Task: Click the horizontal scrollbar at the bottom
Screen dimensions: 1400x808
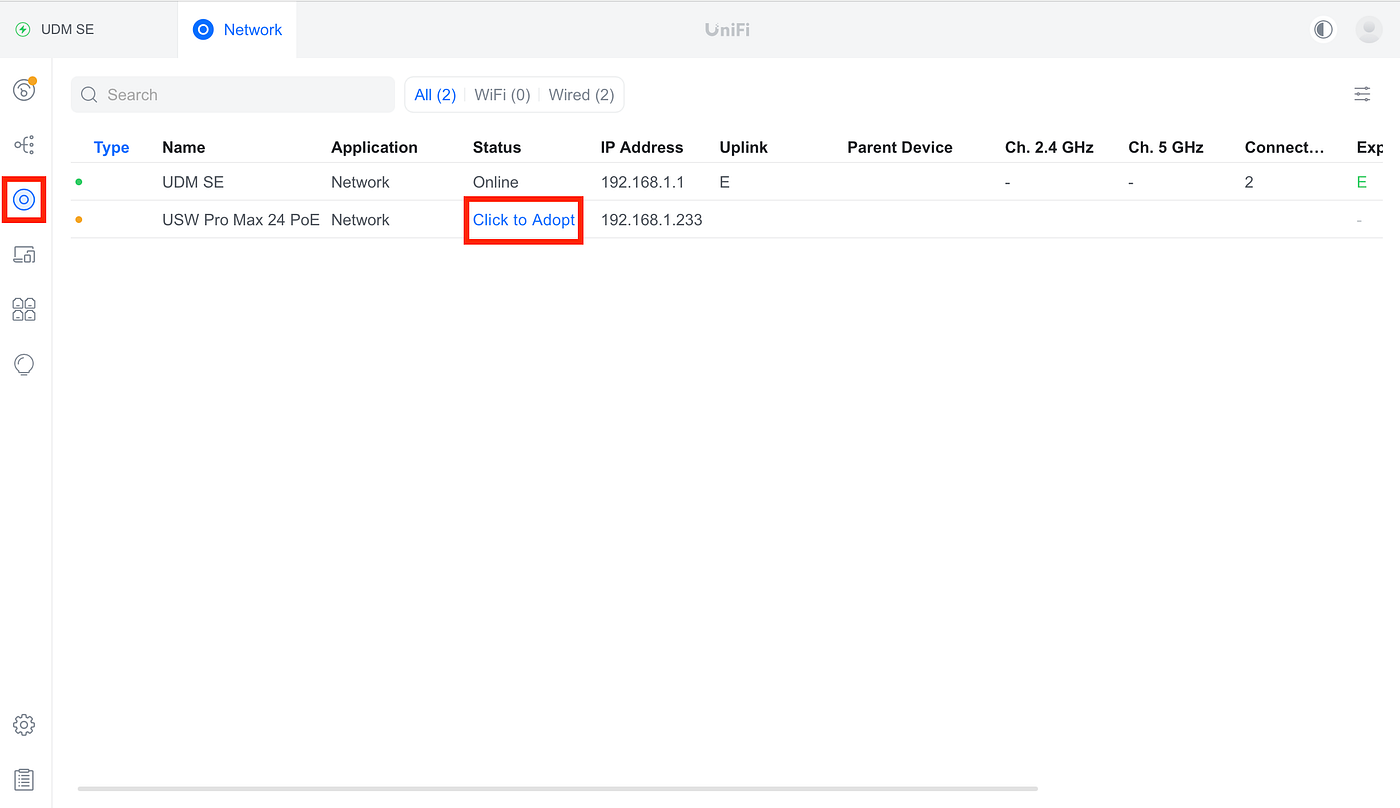Action: (558, 789)
